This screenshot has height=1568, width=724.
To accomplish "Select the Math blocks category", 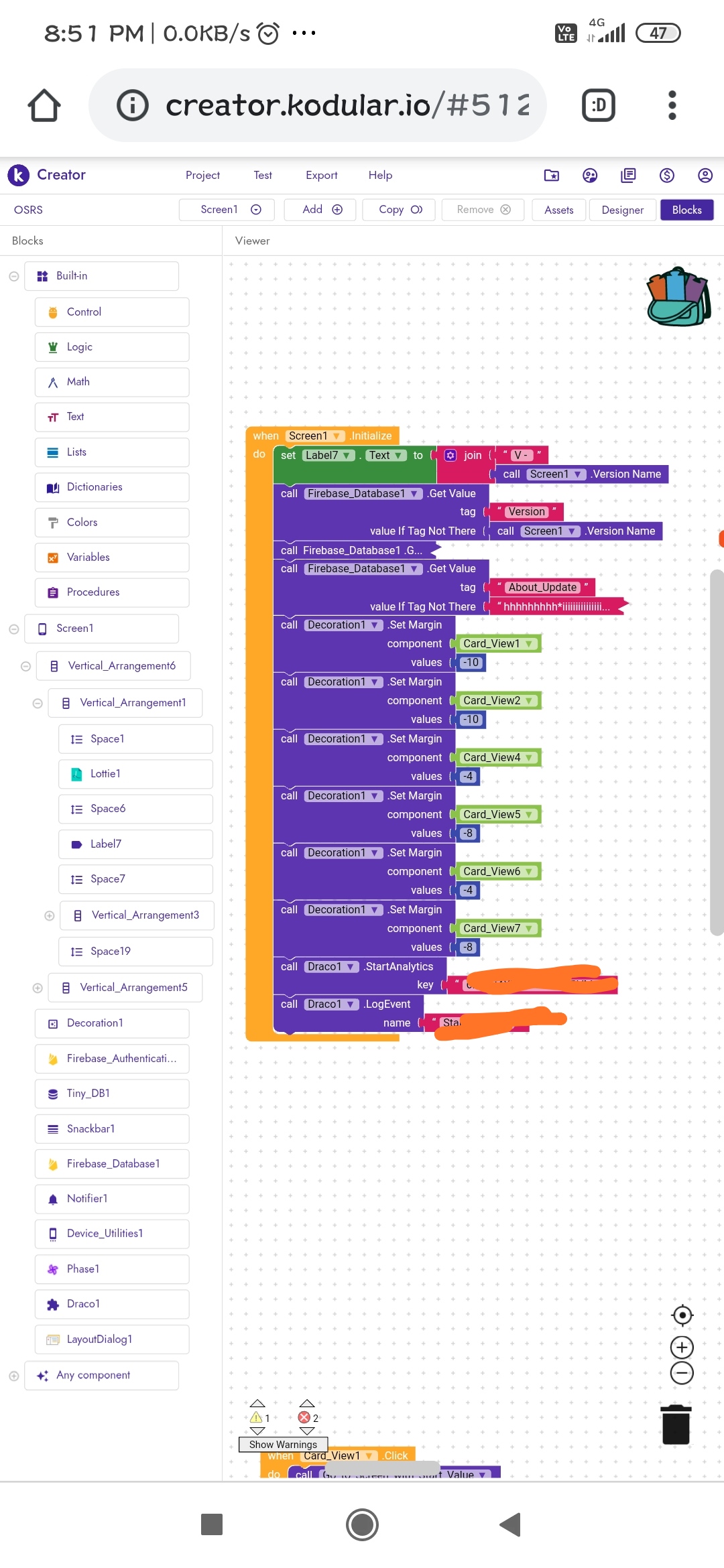I will tap(112, 382).
